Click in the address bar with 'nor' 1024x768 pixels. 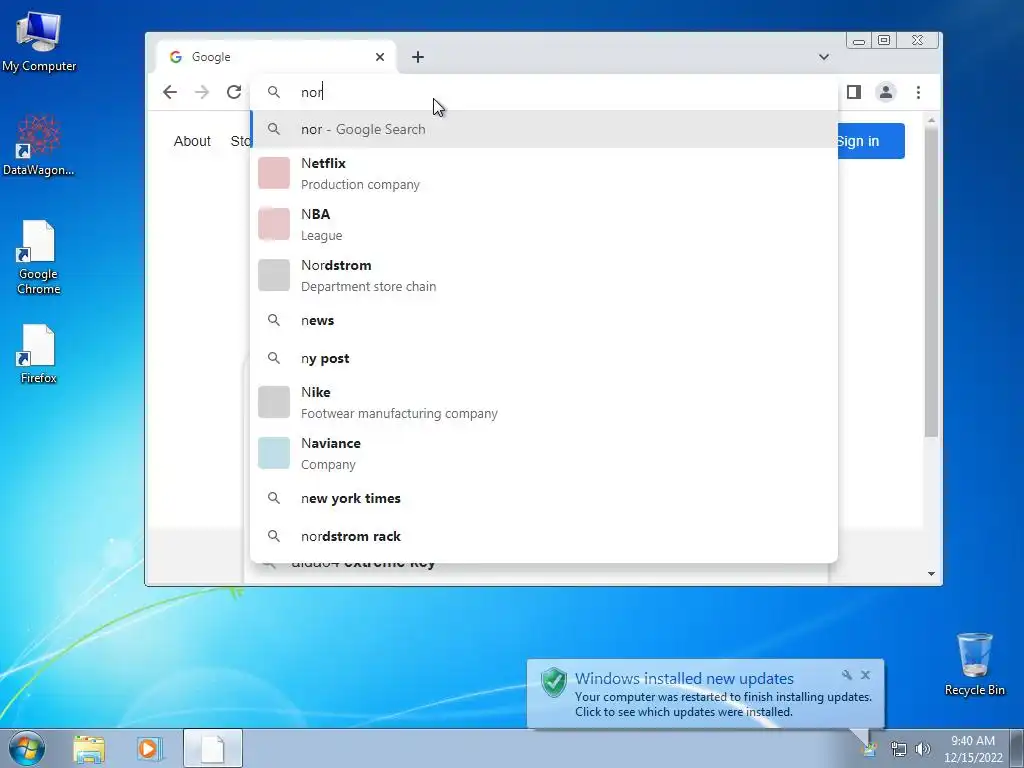coord(543,92)
